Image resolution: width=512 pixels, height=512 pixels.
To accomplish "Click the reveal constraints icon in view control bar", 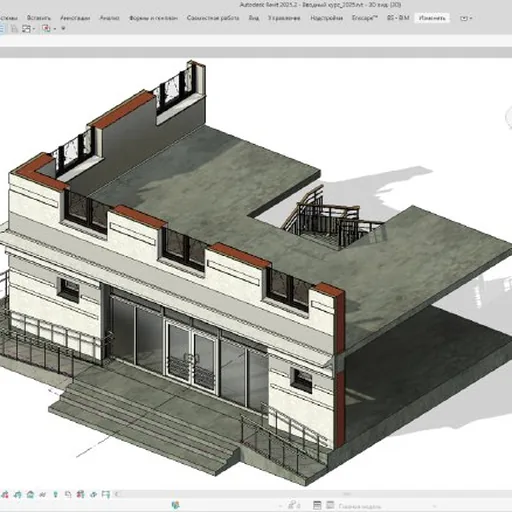I will click(94, 495).
